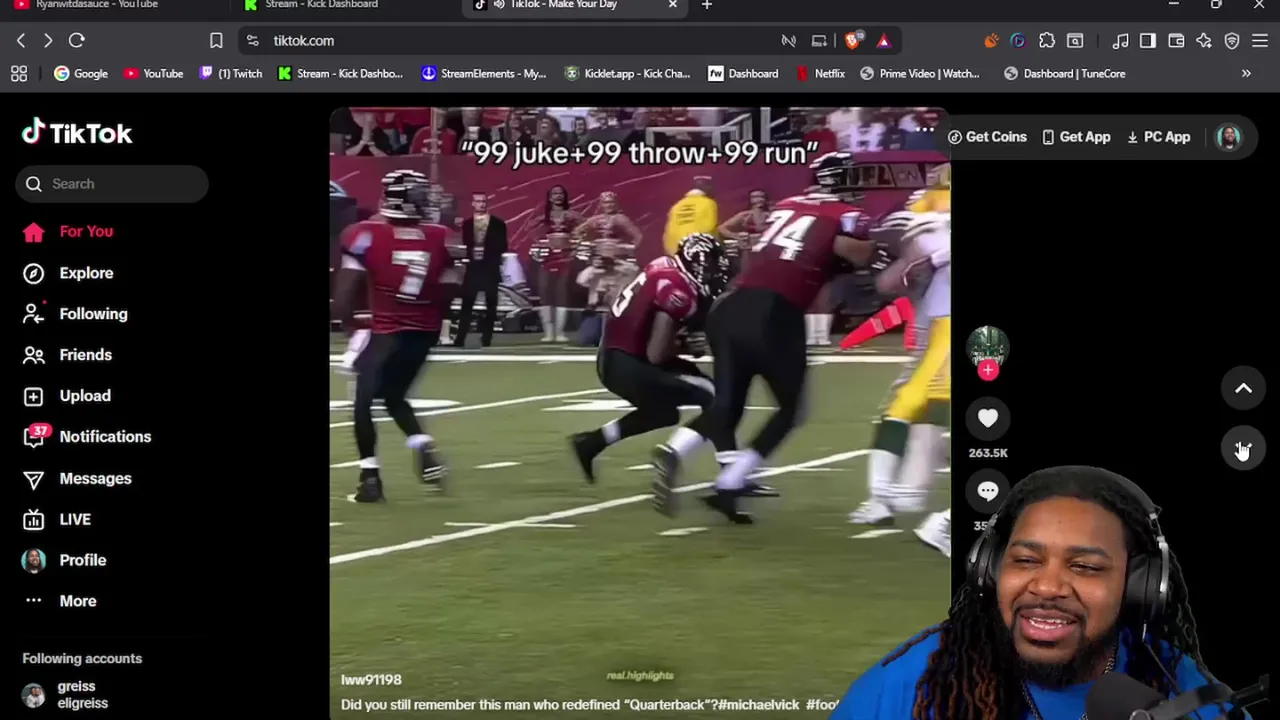Open site settings in address bar

[253, 41]
